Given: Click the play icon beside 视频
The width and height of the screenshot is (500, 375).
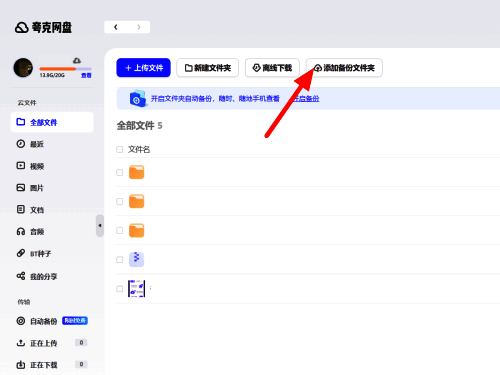Looking at the screenshot, I should pyautogui.click(x=21, y=165).
